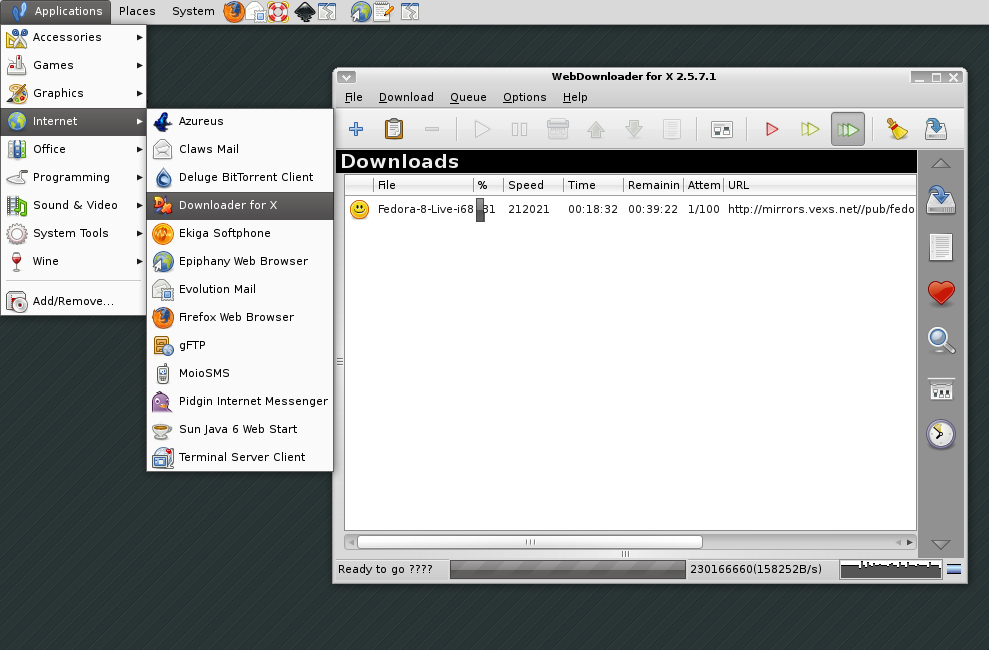Select the Fedora-8-Live download row
Image resolution: width=989 pixels, height=650 pixels.
(631, 209)
